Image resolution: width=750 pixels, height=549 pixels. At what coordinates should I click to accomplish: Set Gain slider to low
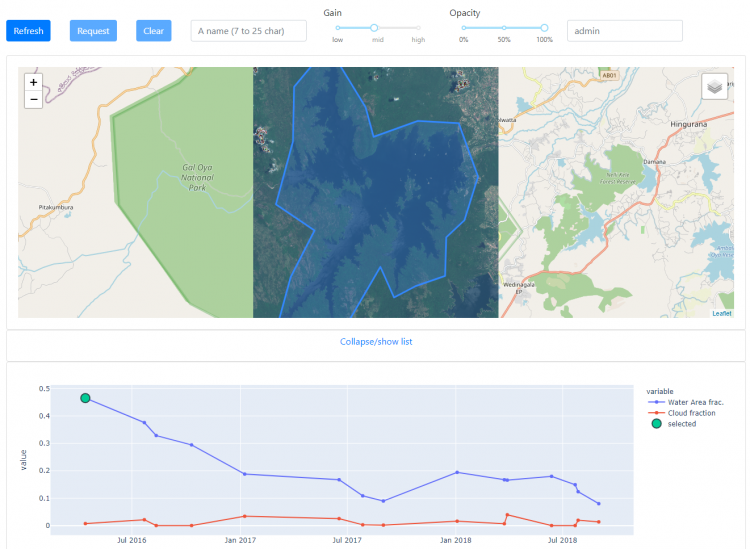(x=338, y=28)
